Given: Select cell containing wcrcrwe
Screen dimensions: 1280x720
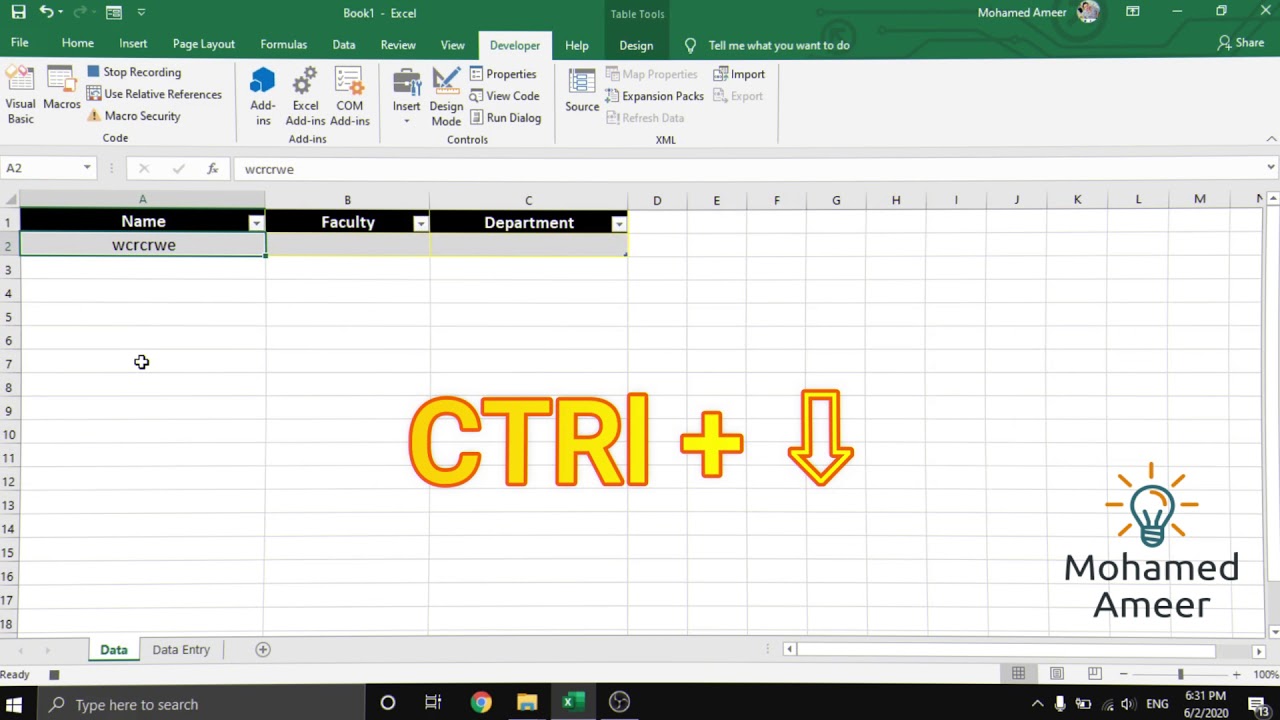Looking at the screenshot, I should [143, 245].
